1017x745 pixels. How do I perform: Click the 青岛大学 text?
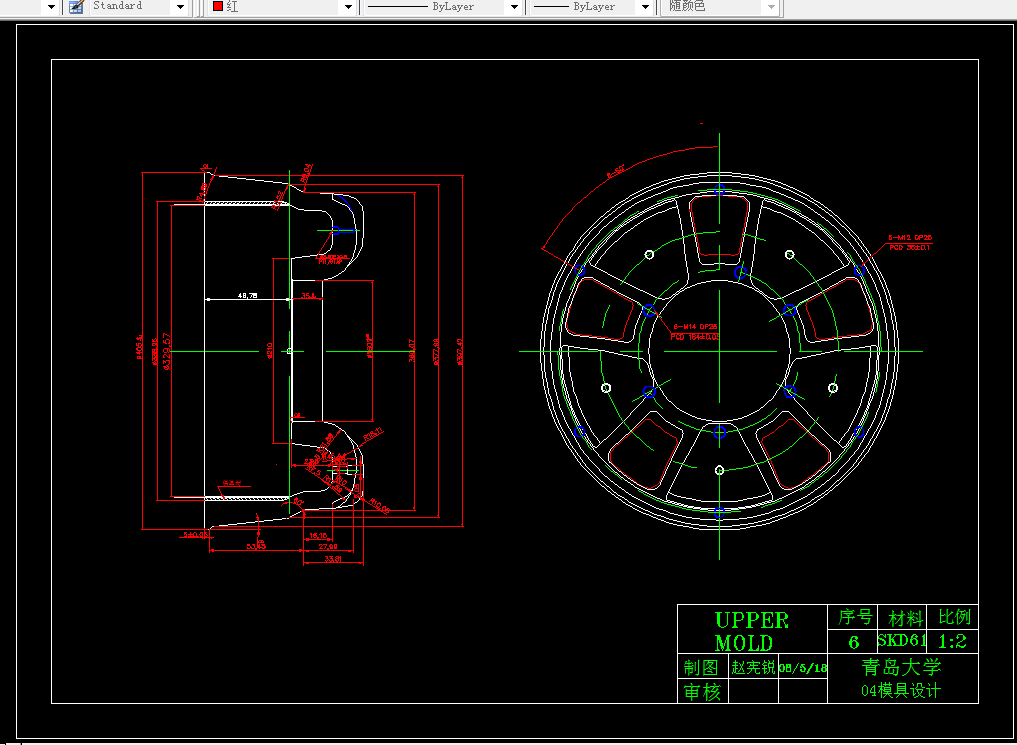pos(901,667)
